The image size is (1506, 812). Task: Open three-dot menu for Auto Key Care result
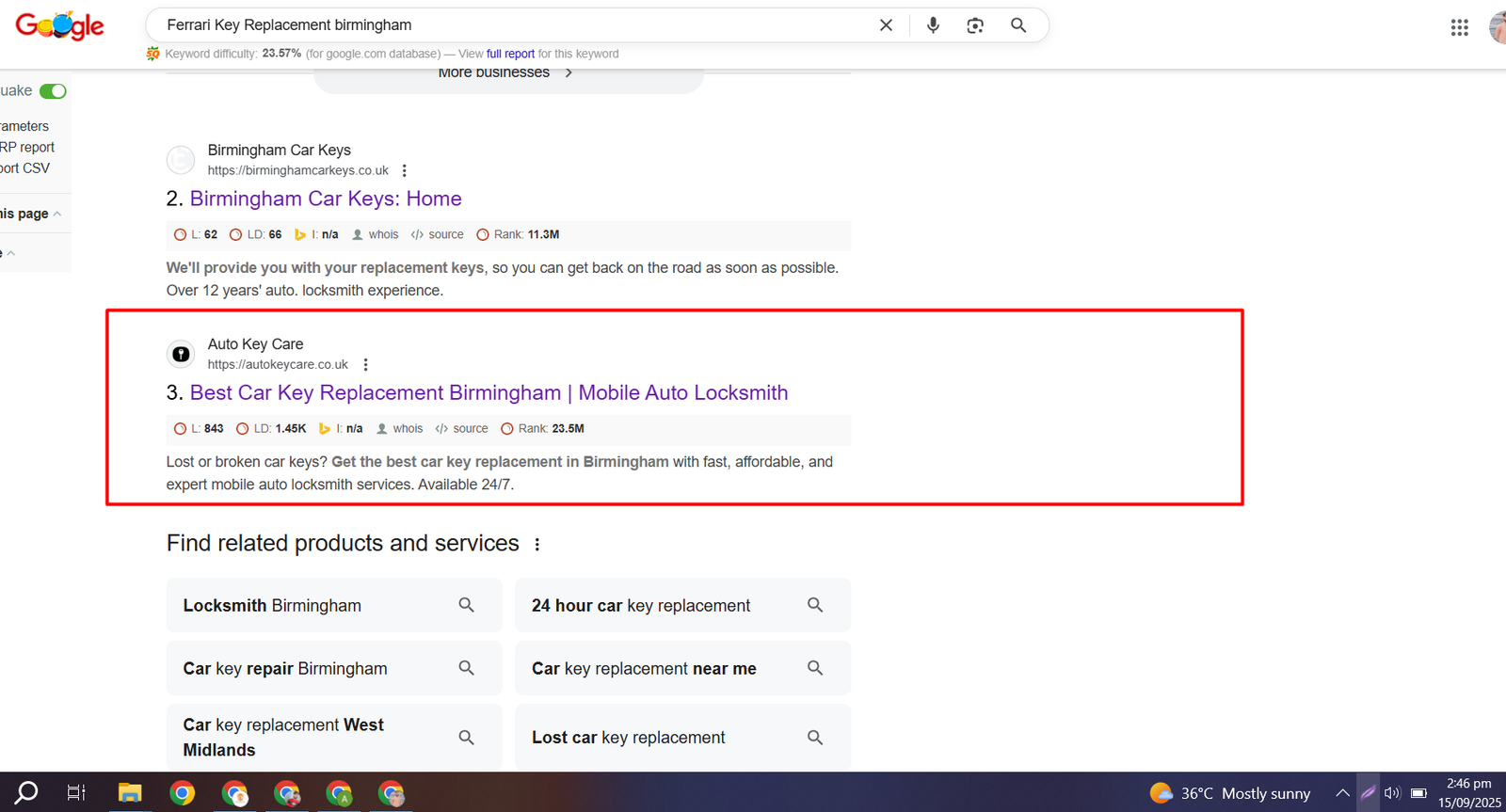(x=366, y=365)
